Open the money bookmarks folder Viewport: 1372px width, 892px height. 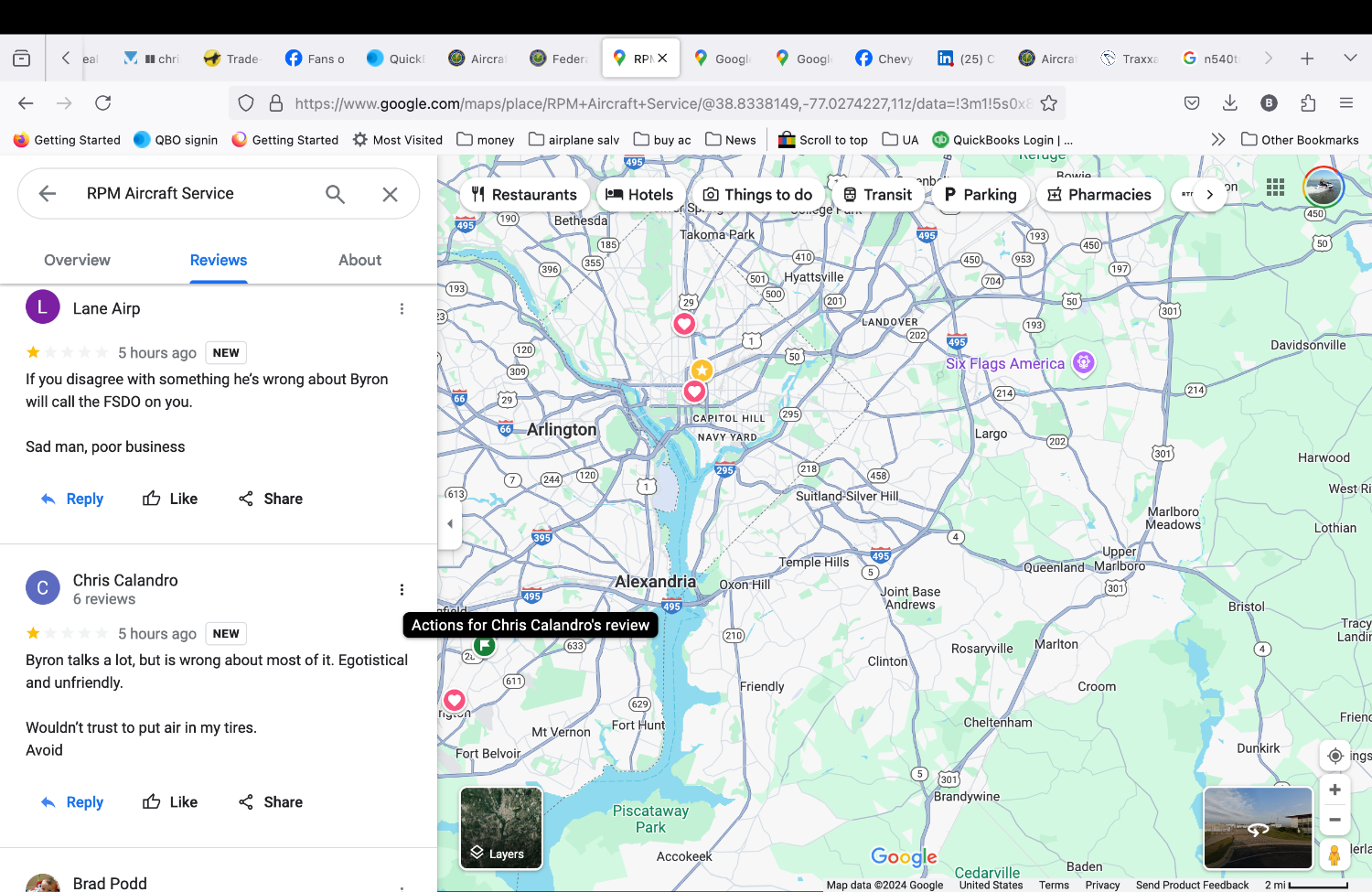point(486,140)
